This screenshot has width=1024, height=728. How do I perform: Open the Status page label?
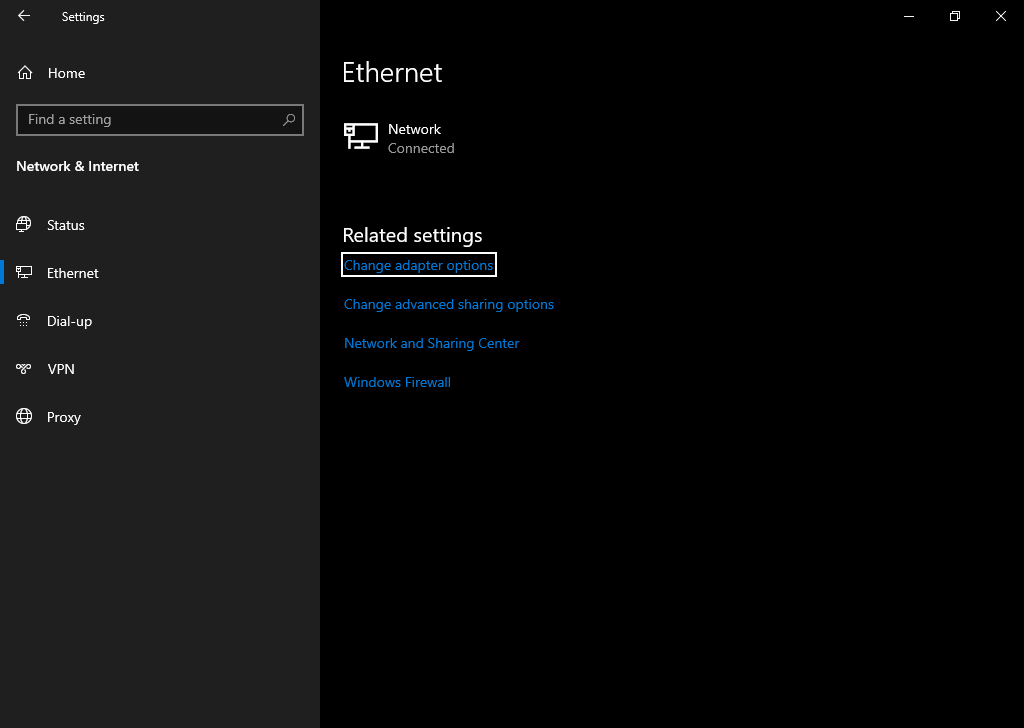coord(66,225)
